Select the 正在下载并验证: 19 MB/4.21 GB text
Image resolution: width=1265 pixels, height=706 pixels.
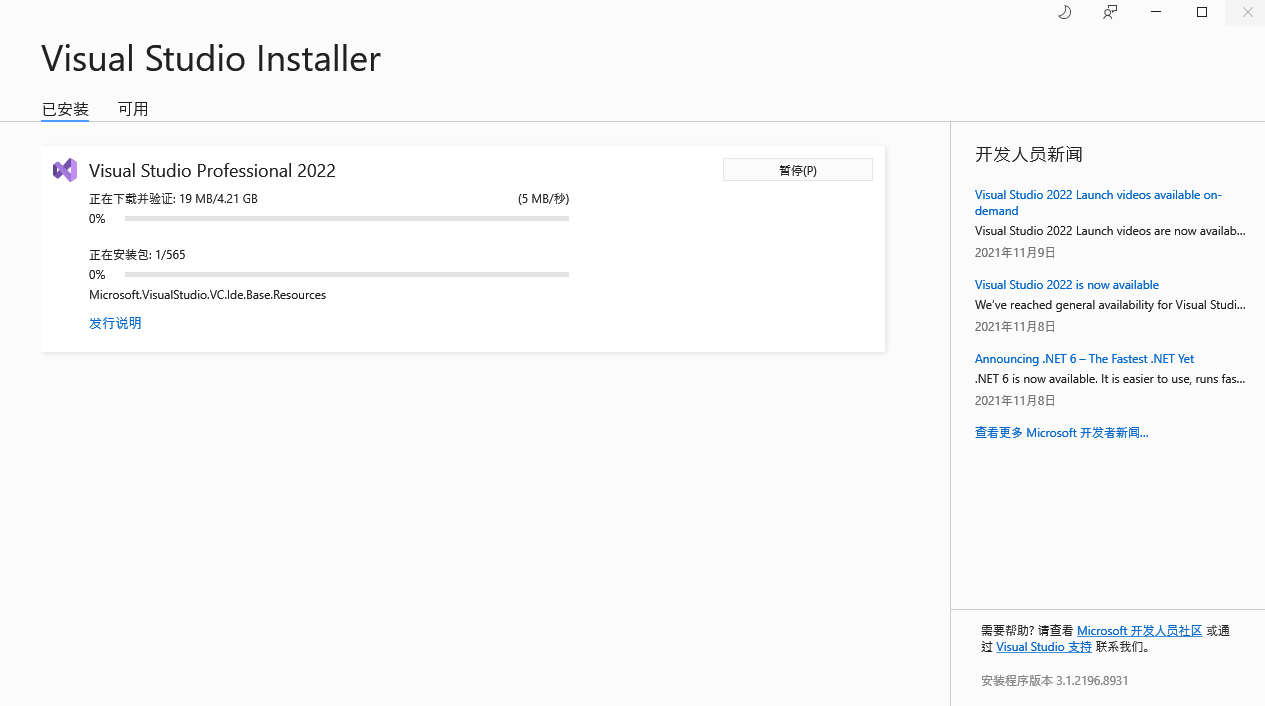coord(173,198)
